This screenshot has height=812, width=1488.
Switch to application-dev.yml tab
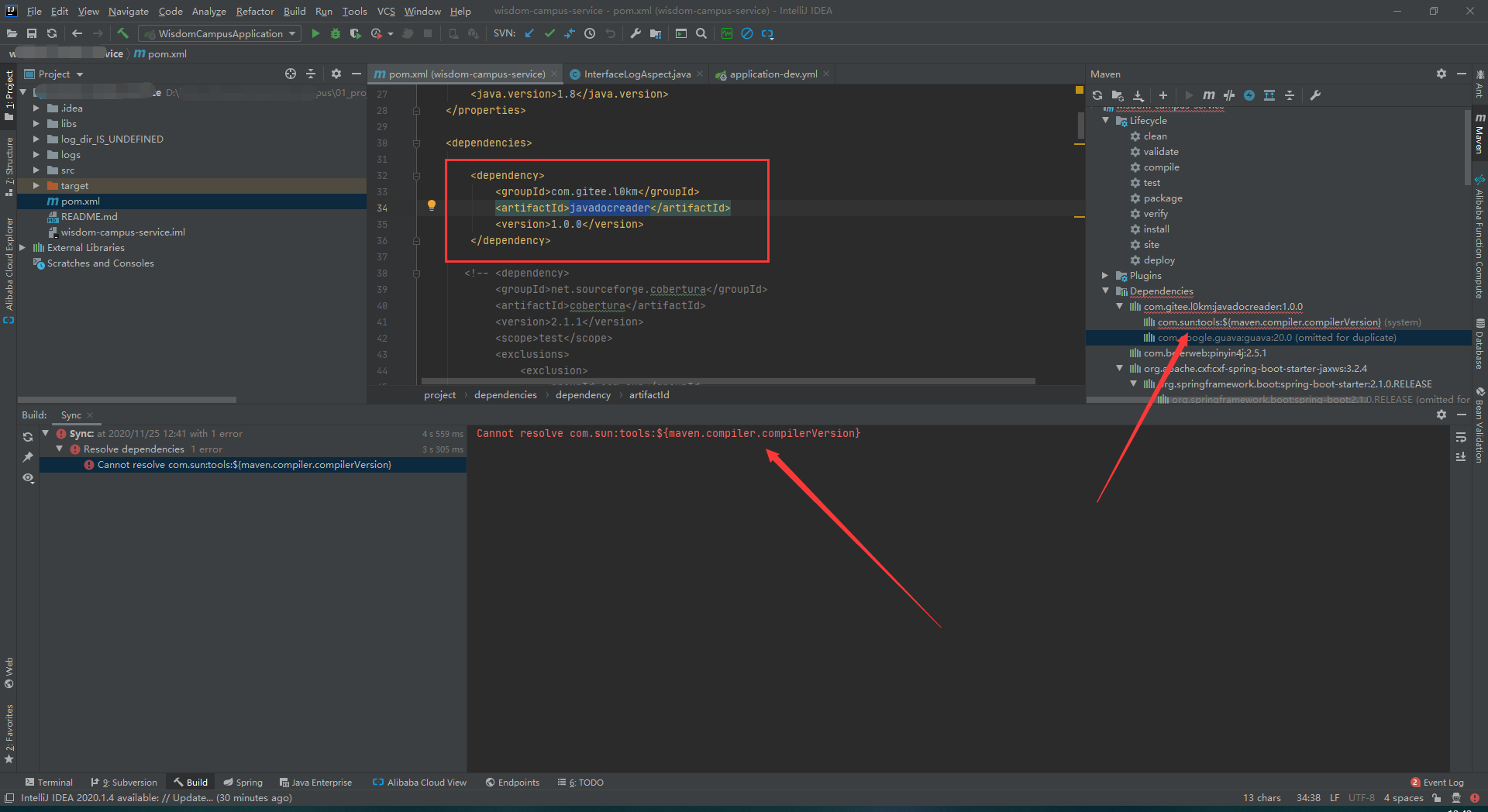click(773, 74)
